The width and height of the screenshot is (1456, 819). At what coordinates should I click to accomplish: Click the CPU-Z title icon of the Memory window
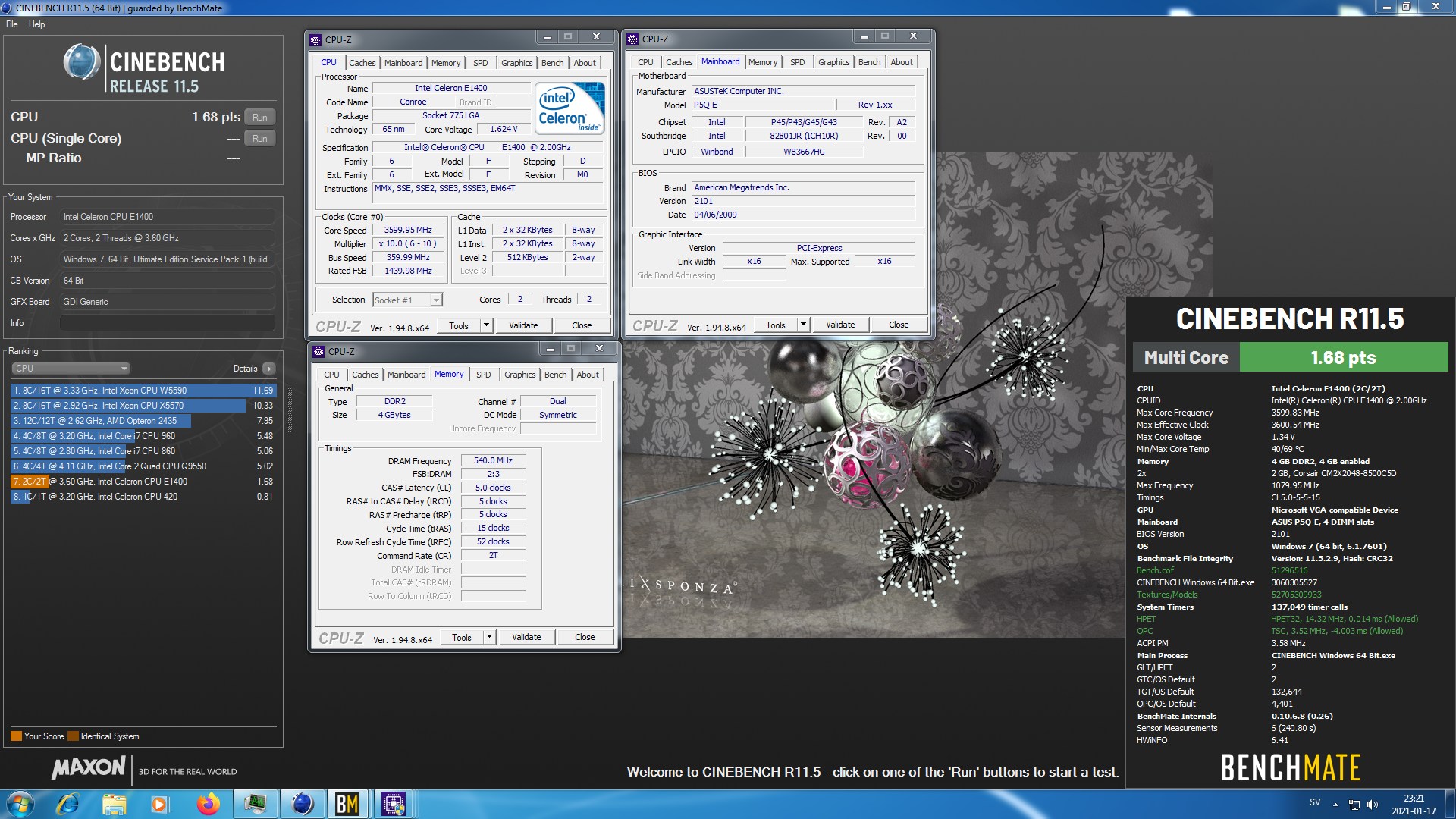(318, 351)
